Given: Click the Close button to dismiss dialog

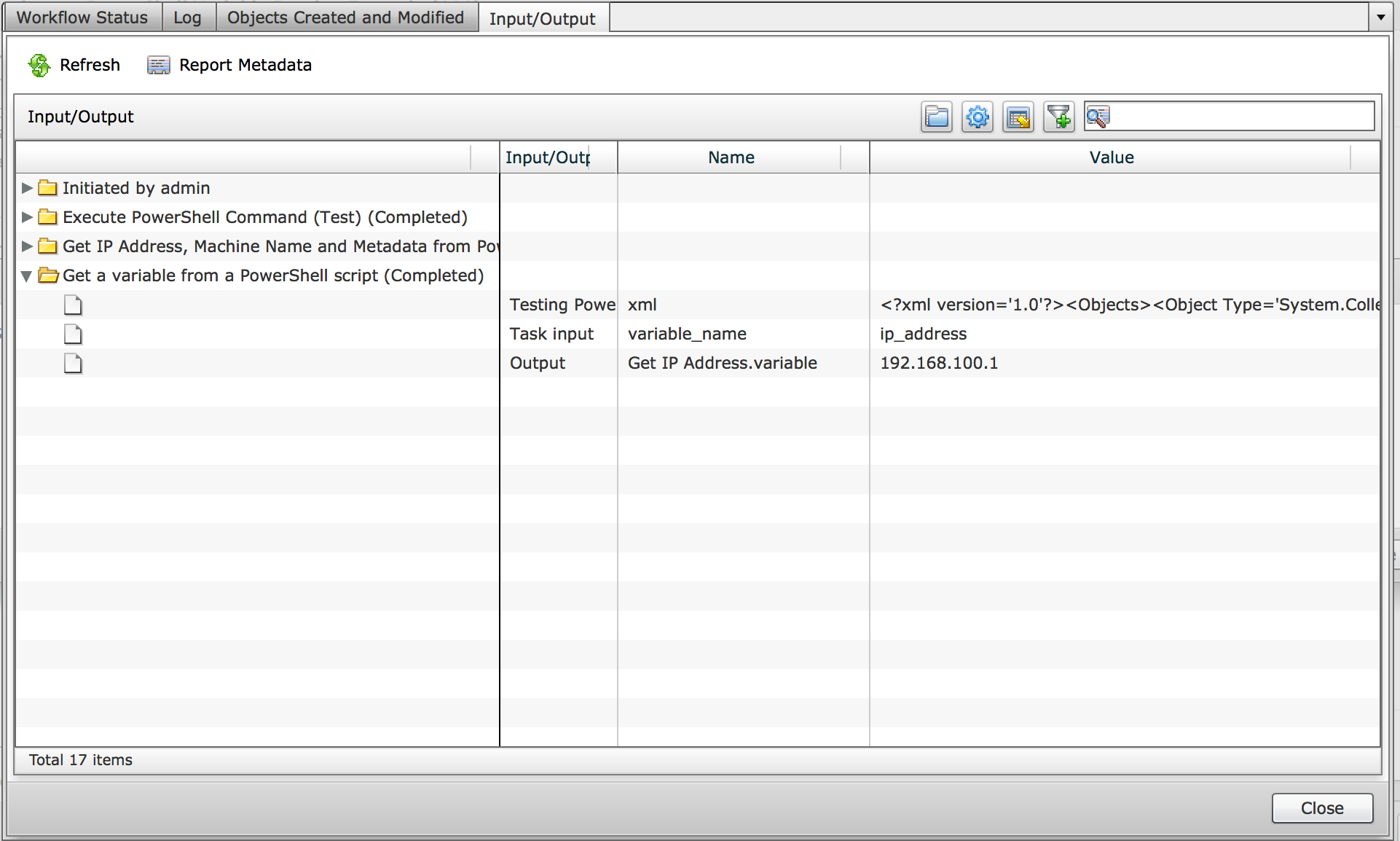Looking at the screenshot, I should tap(1320, 808).
